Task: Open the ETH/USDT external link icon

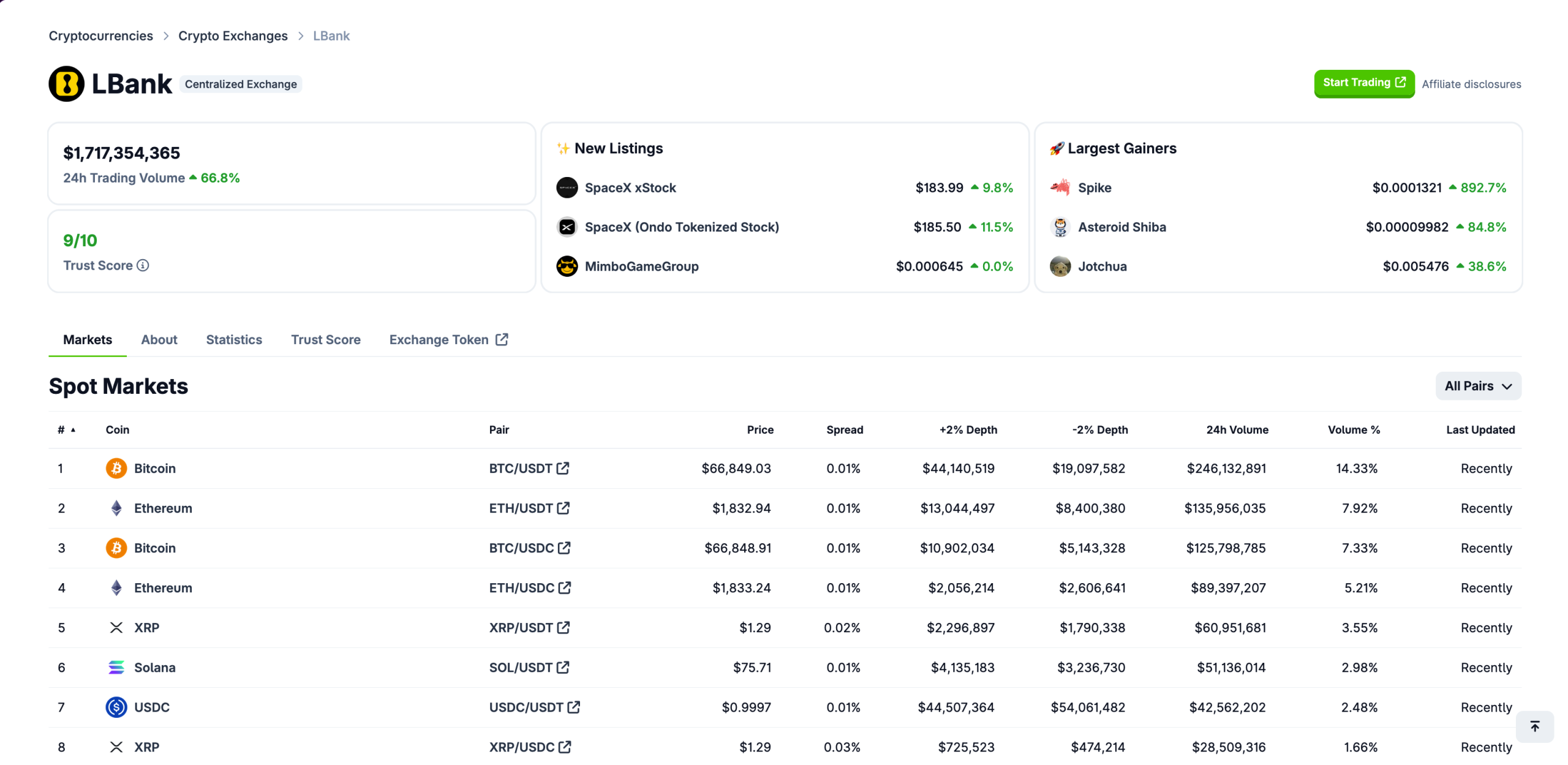Action: coord(563,508)
